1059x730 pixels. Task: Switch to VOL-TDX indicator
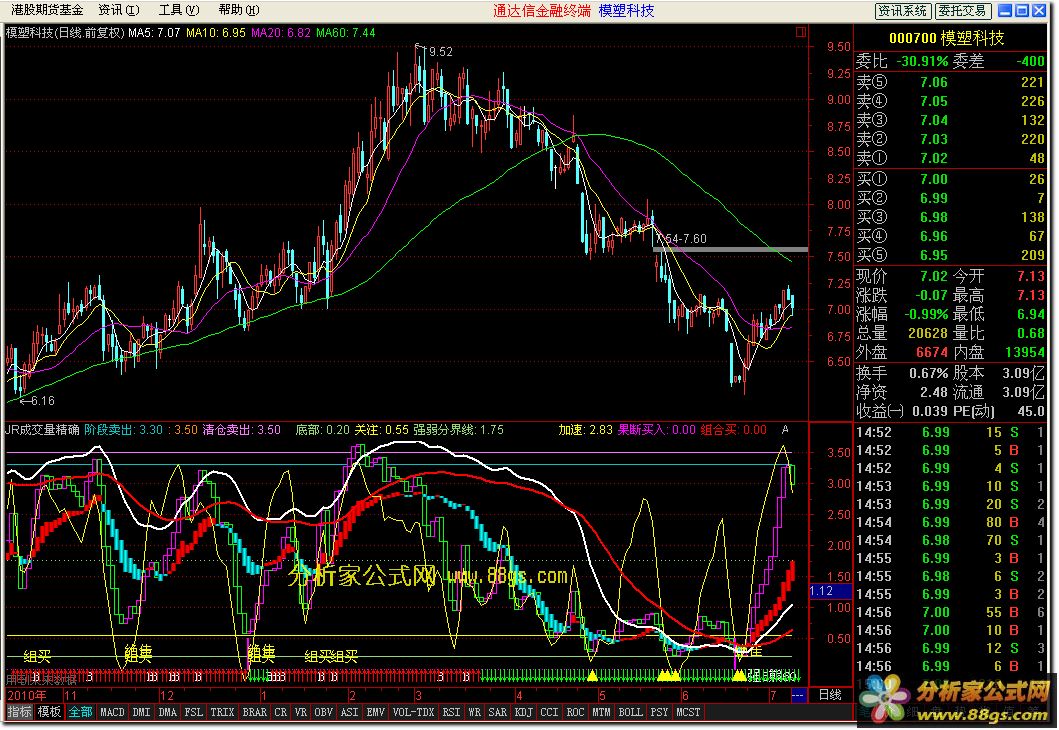click(413, 712)
